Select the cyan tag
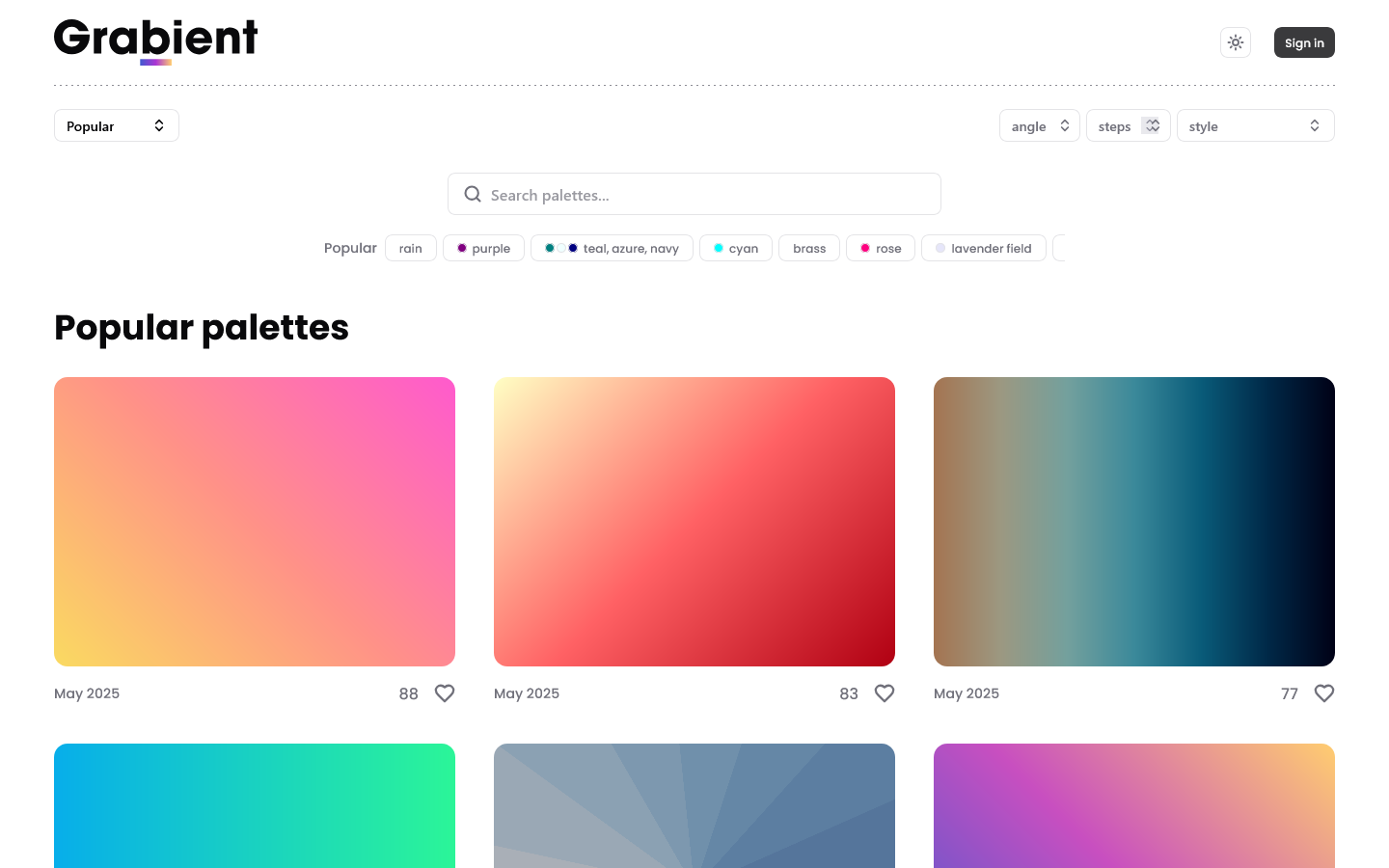Viewport: 1389px width, 868px height. pyautogui.click(x=736, y=248)
